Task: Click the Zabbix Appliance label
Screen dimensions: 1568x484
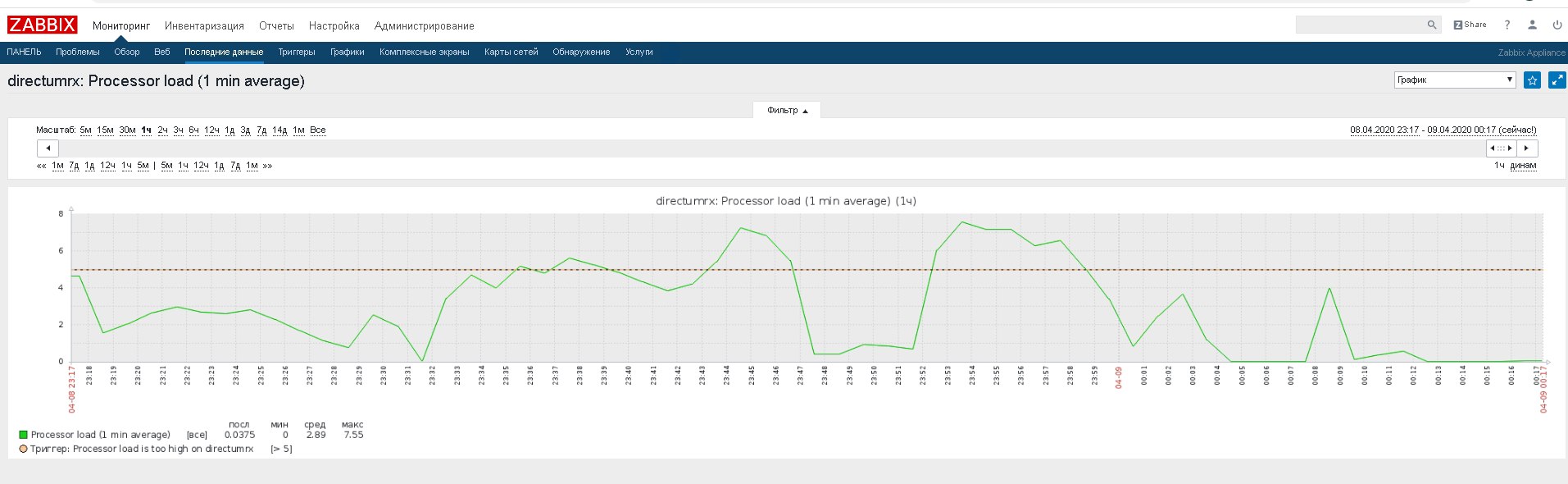Action: [1531, 53]
